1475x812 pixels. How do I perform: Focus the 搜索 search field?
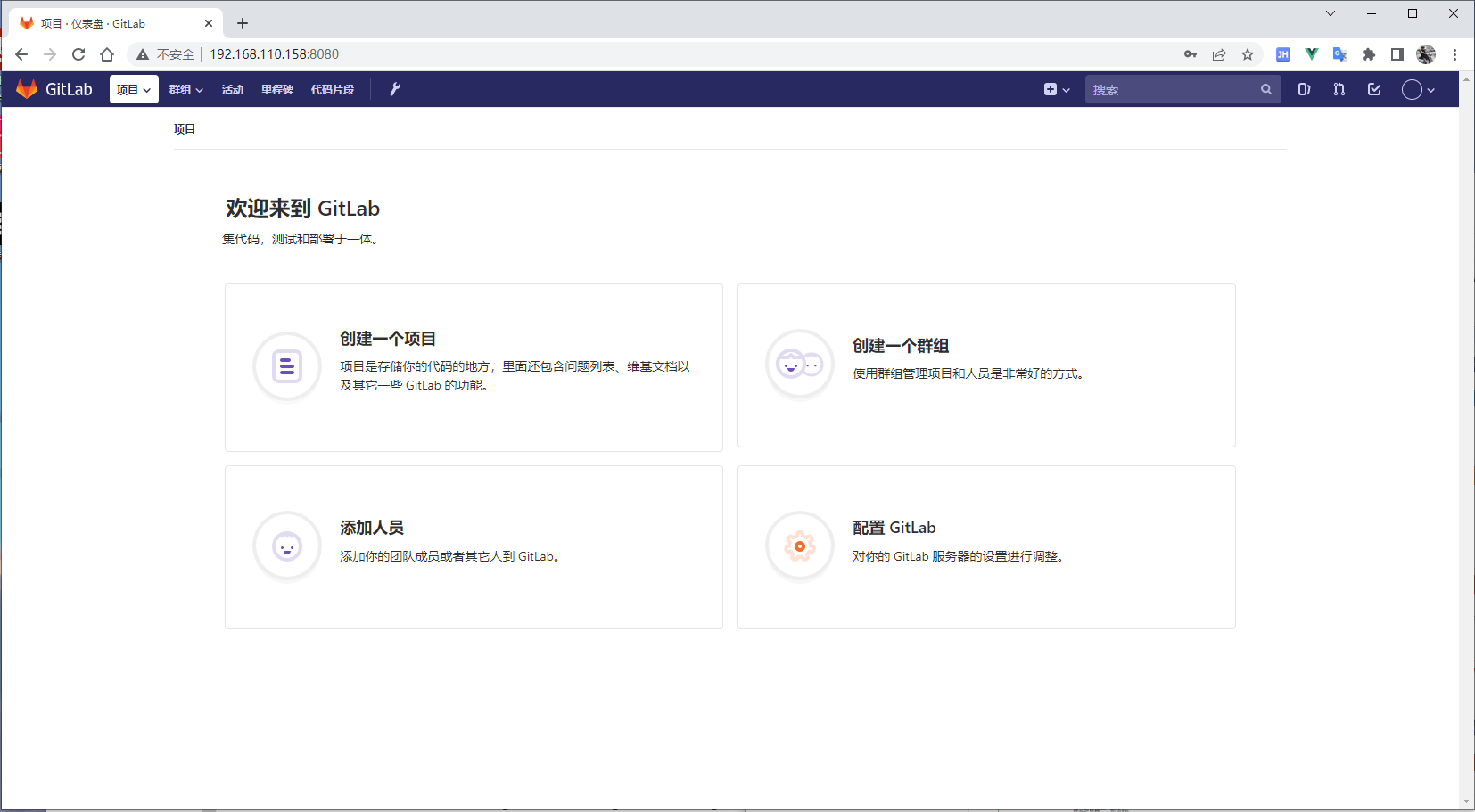point(1182,89)
